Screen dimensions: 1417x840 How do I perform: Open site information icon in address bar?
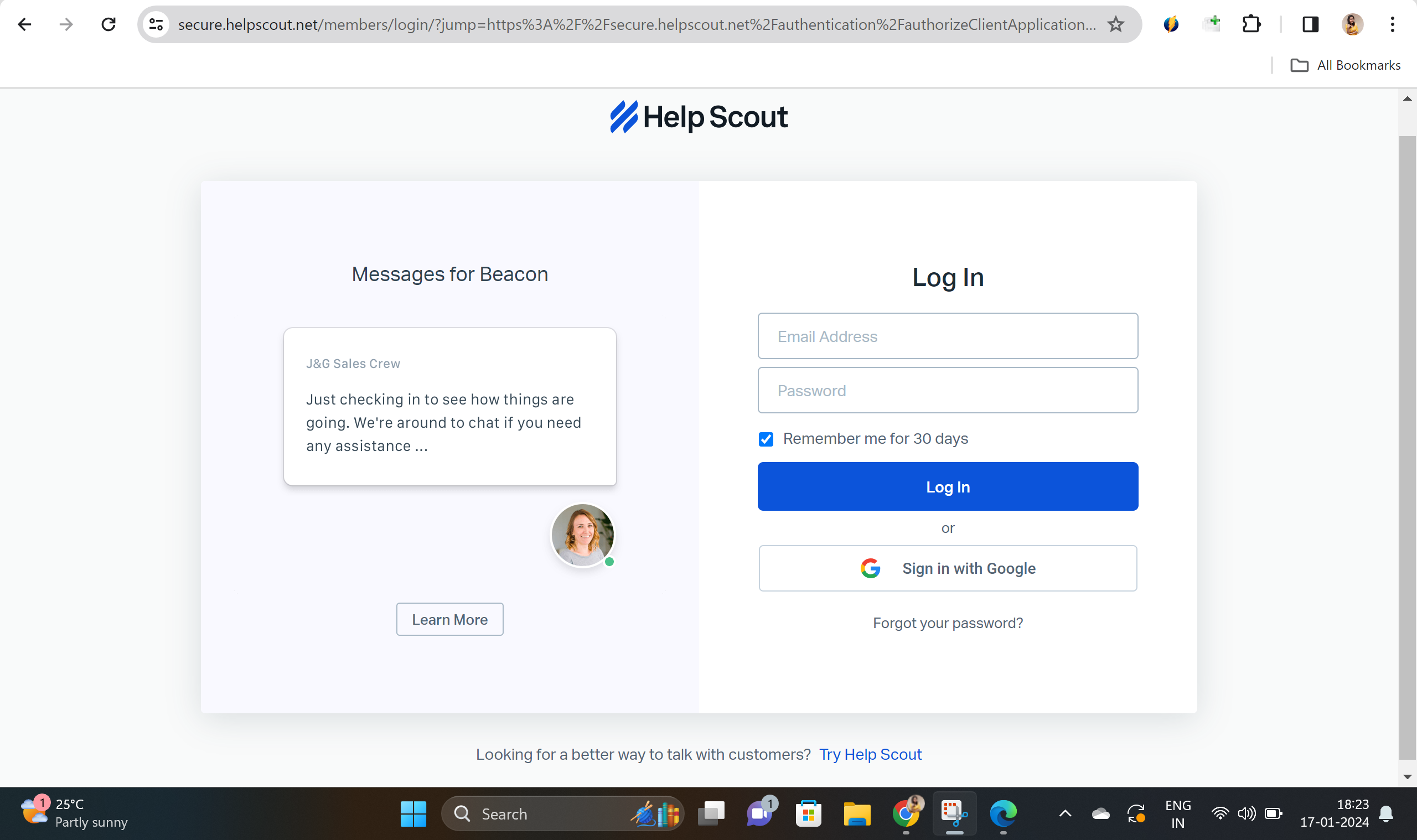click(x=156, y=24)
